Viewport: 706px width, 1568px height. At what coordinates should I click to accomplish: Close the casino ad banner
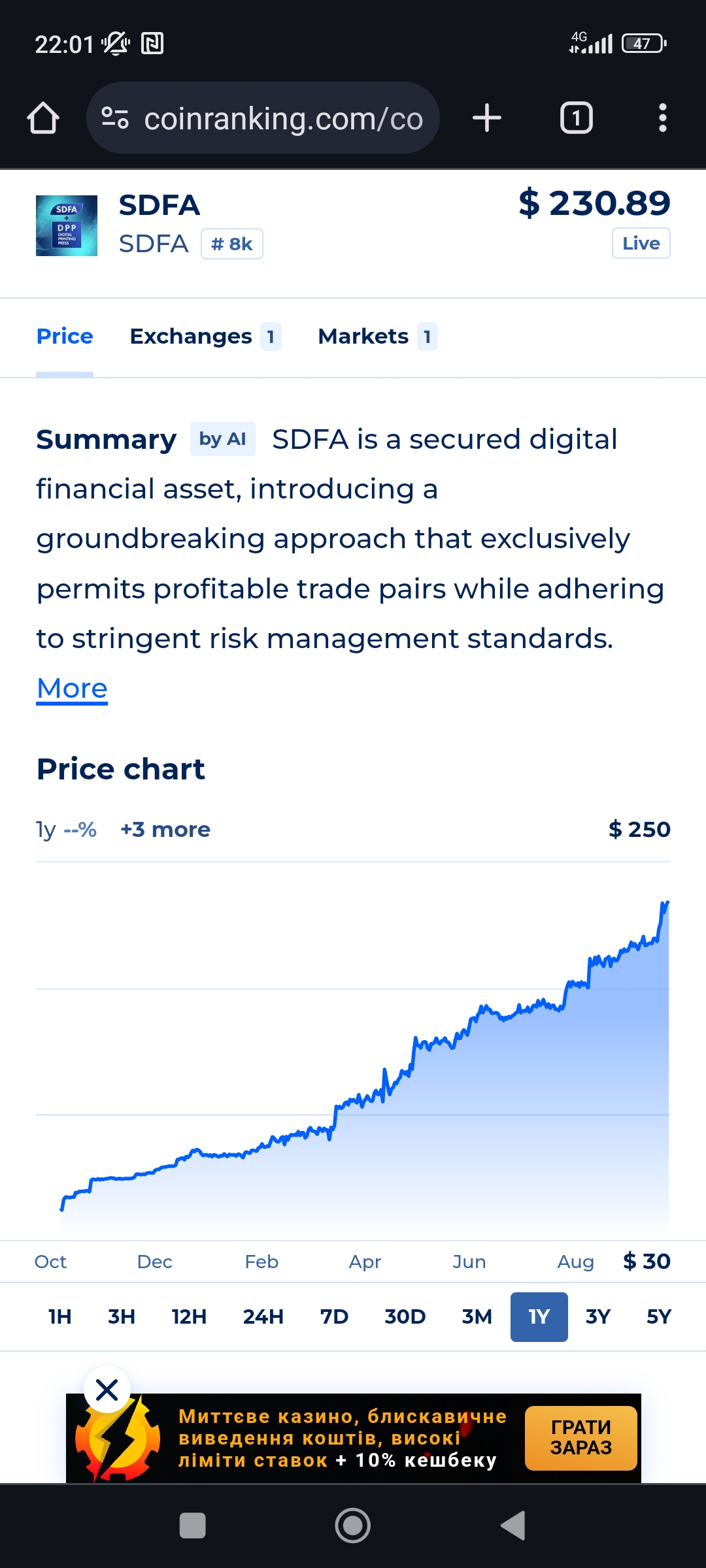point(107,1390)
